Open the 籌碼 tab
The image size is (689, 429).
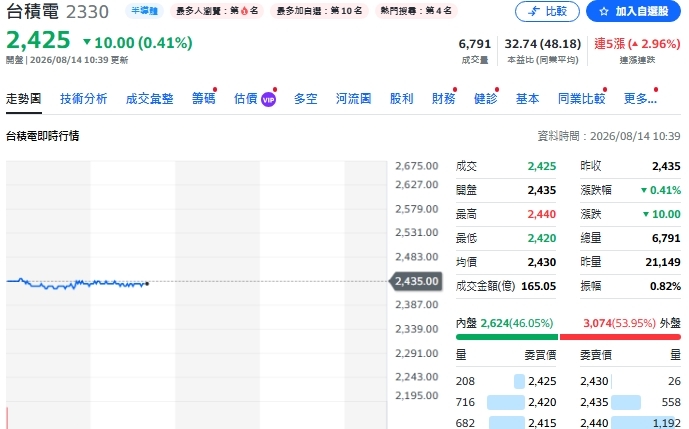pyautogui.click(x=203, y=98)
